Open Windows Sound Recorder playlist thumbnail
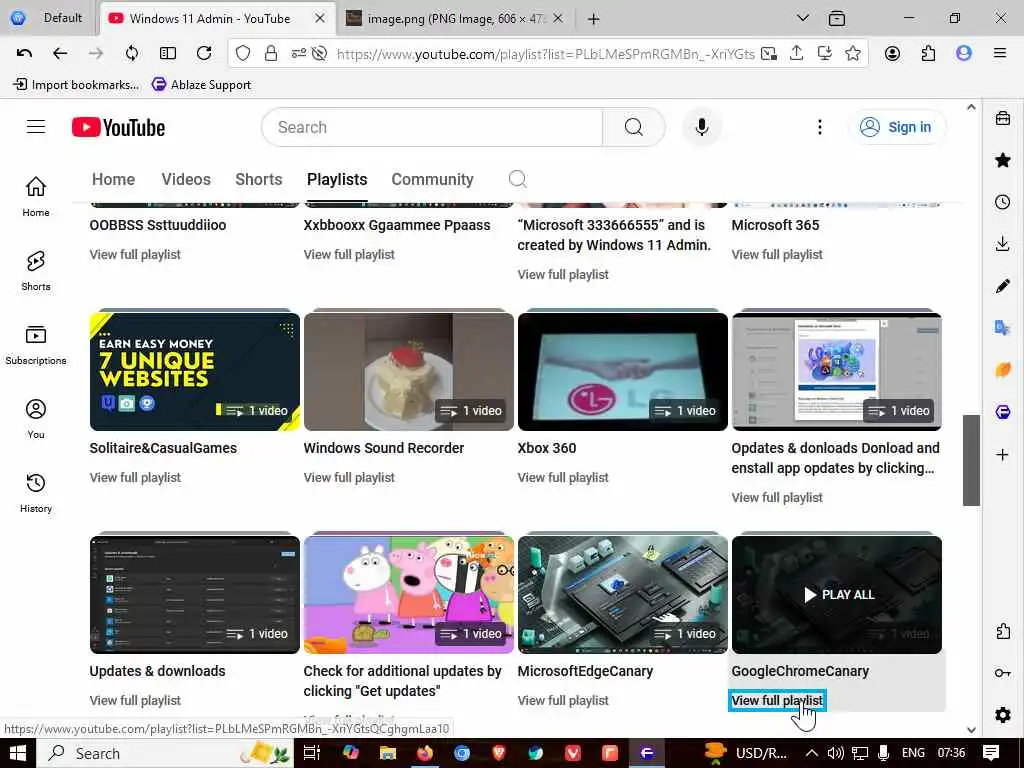 tap(409, 372)
